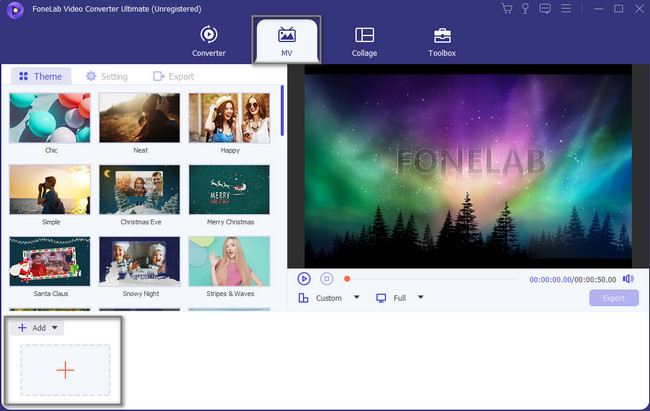Choose the Snowy Night theme

140,261
